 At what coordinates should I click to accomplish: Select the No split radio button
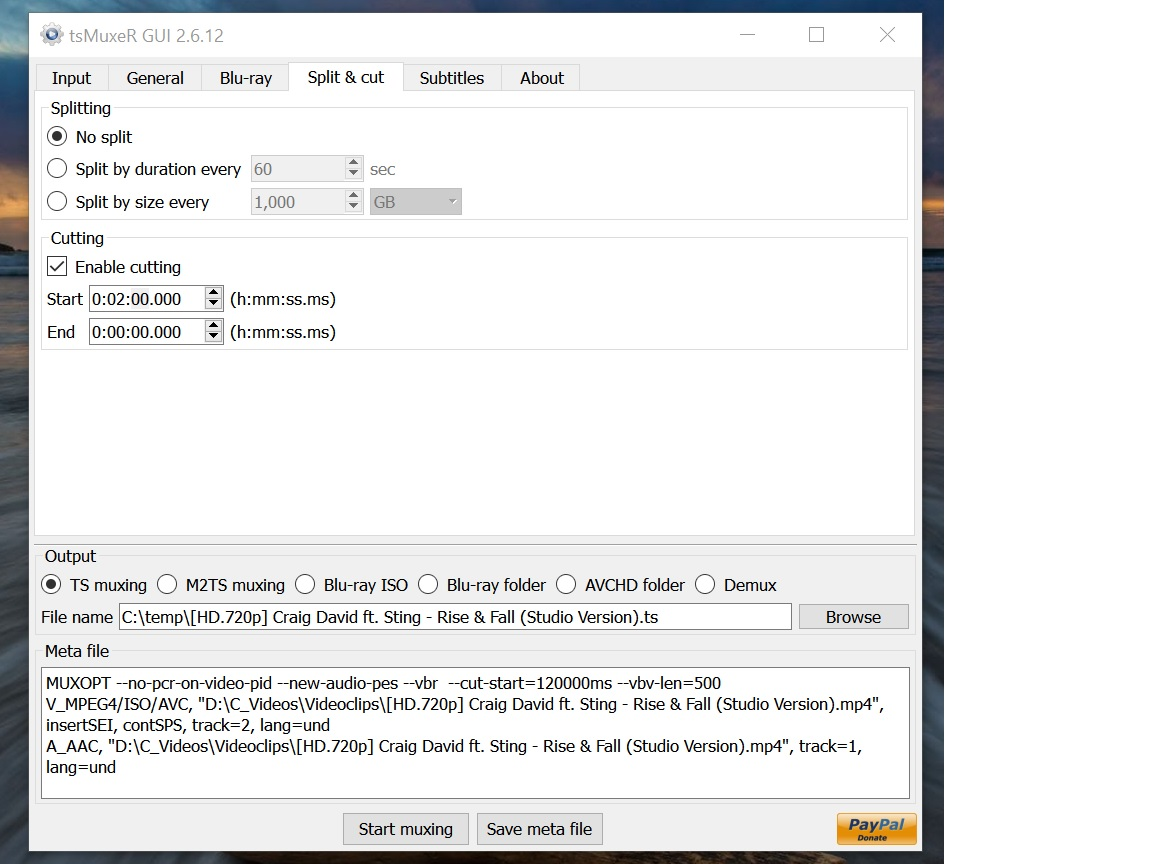pyautogui.click(x=57, y=137)
